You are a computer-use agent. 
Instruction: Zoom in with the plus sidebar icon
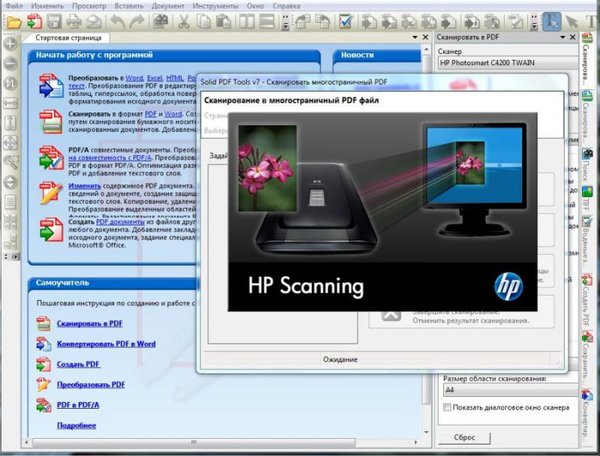pos(11,43)
